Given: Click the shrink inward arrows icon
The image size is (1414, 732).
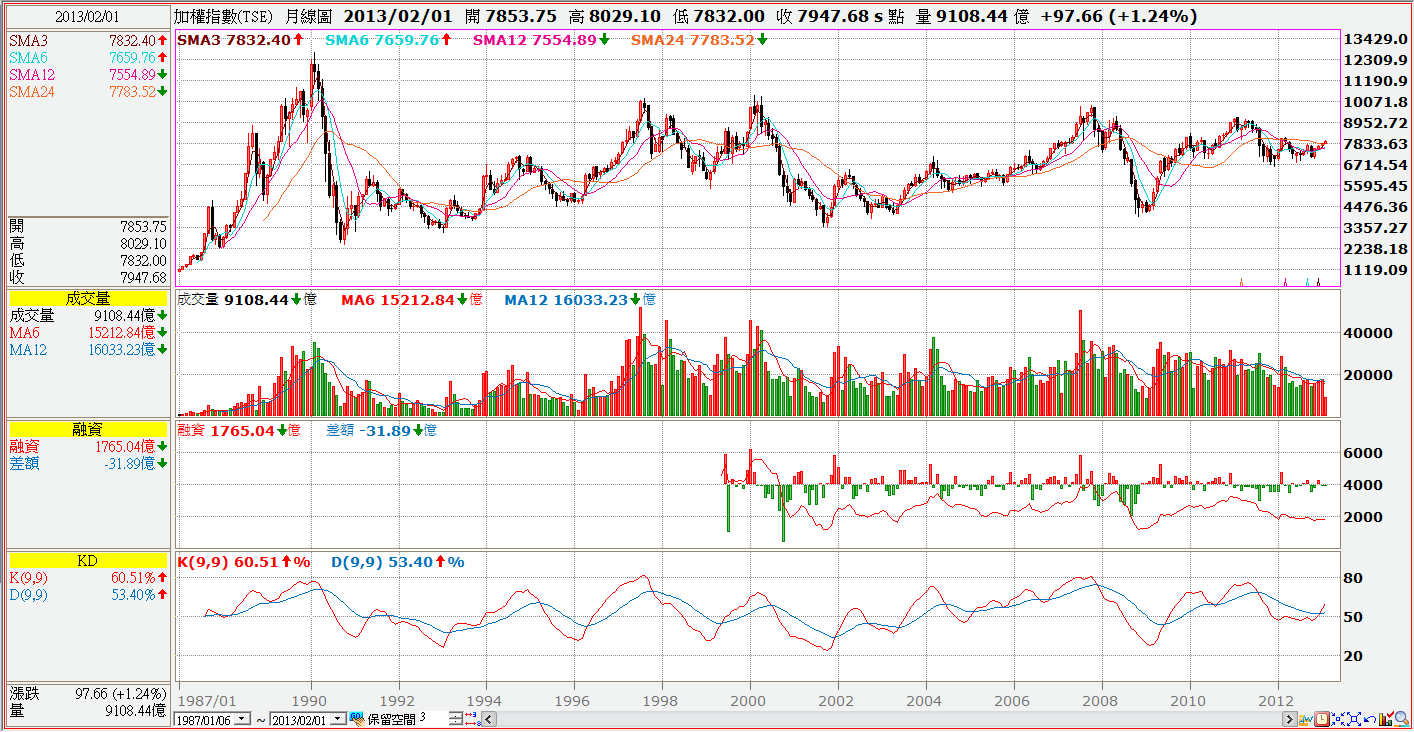Looking at the screenshot, I should pyautogui.click(x=1338, y=719).
